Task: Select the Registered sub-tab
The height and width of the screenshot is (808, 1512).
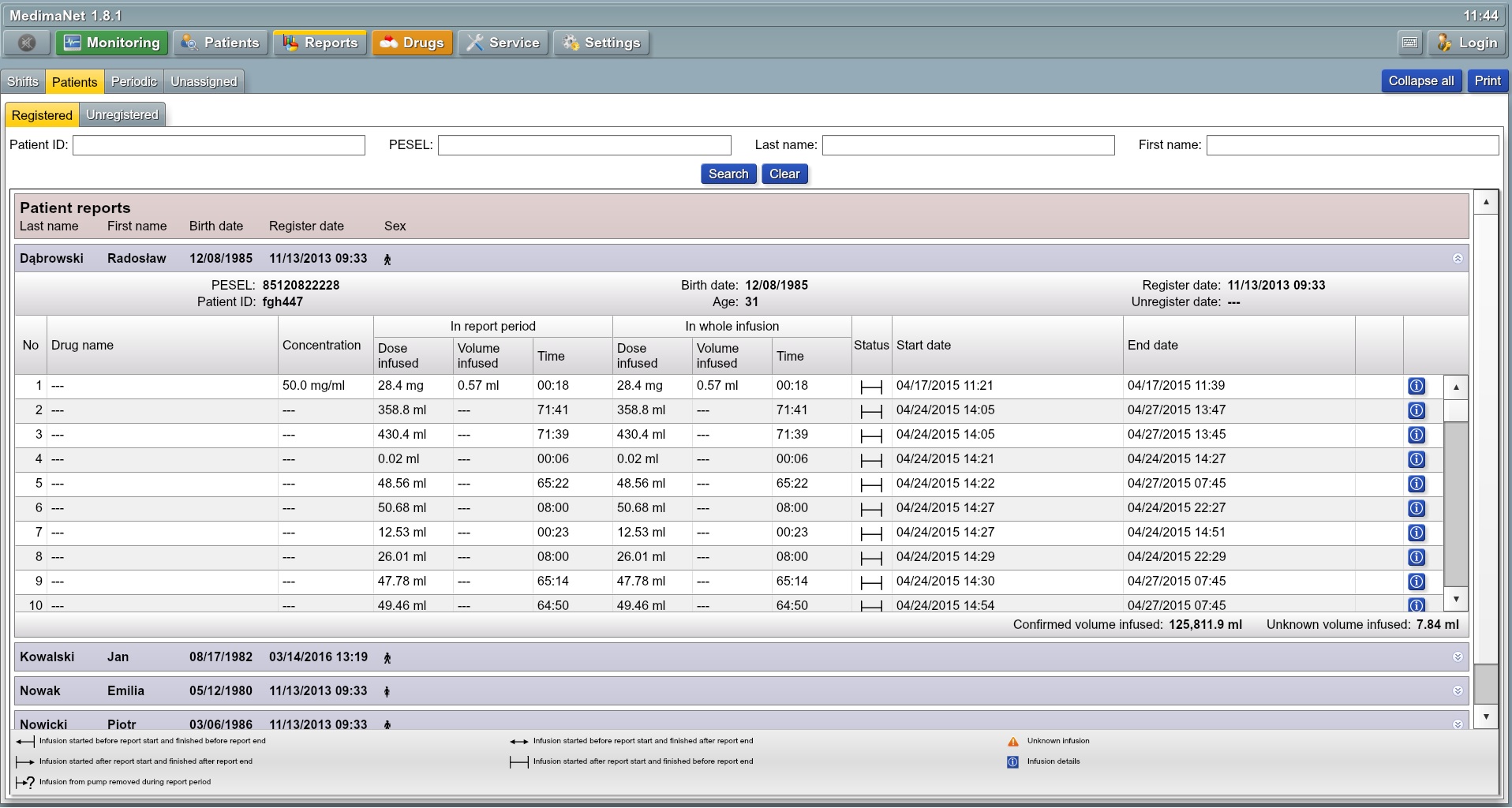Action: [x=42, y=115]
